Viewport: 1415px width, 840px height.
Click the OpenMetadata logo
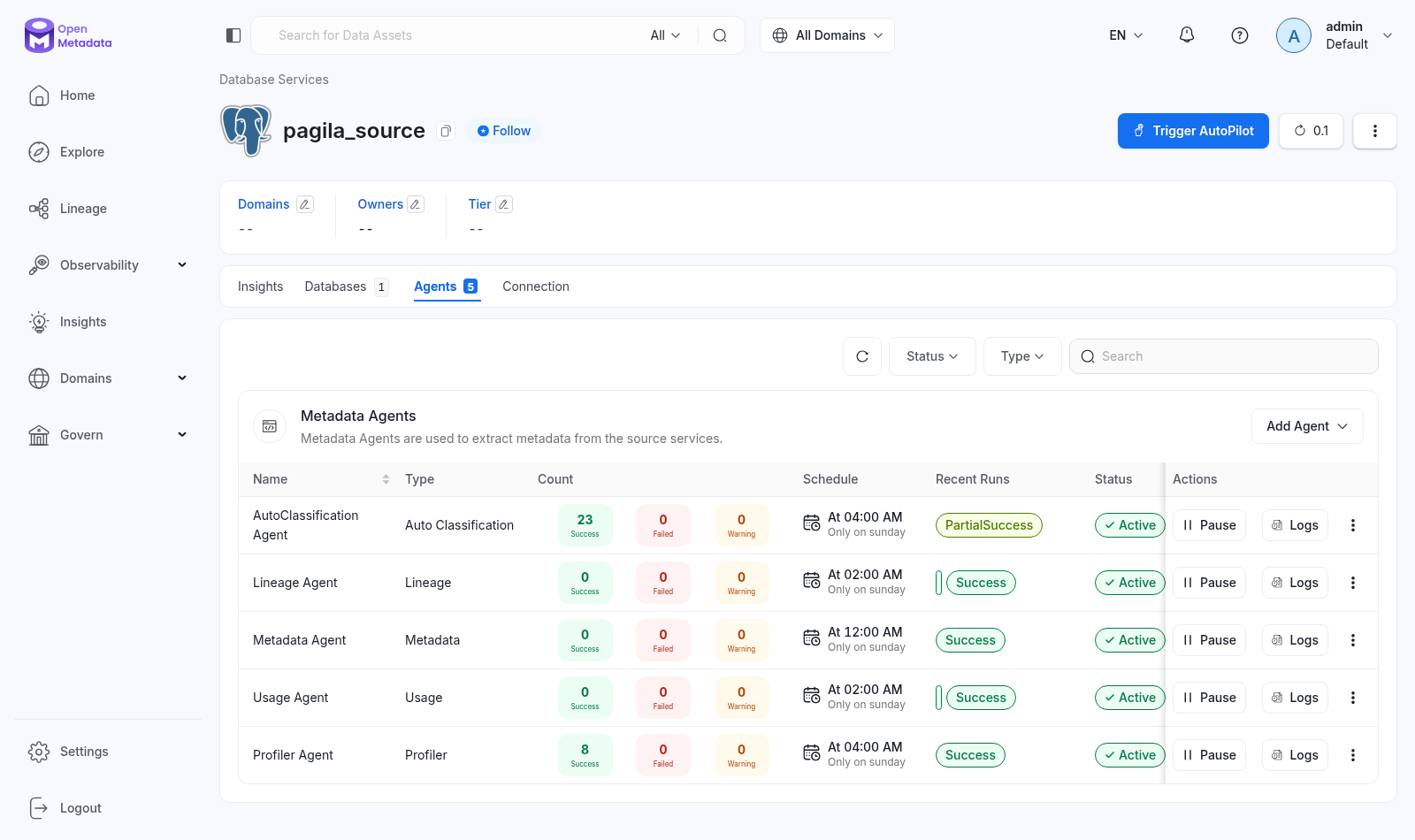[68, 35]
